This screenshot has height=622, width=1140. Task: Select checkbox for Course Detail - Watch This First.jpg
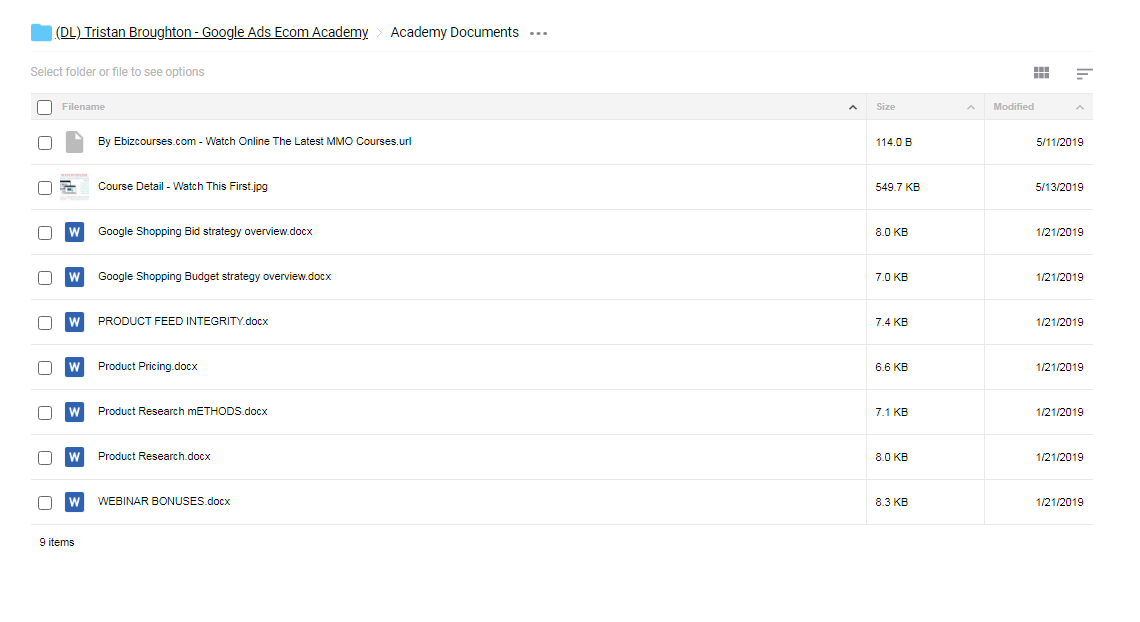[x=45, y=188]
